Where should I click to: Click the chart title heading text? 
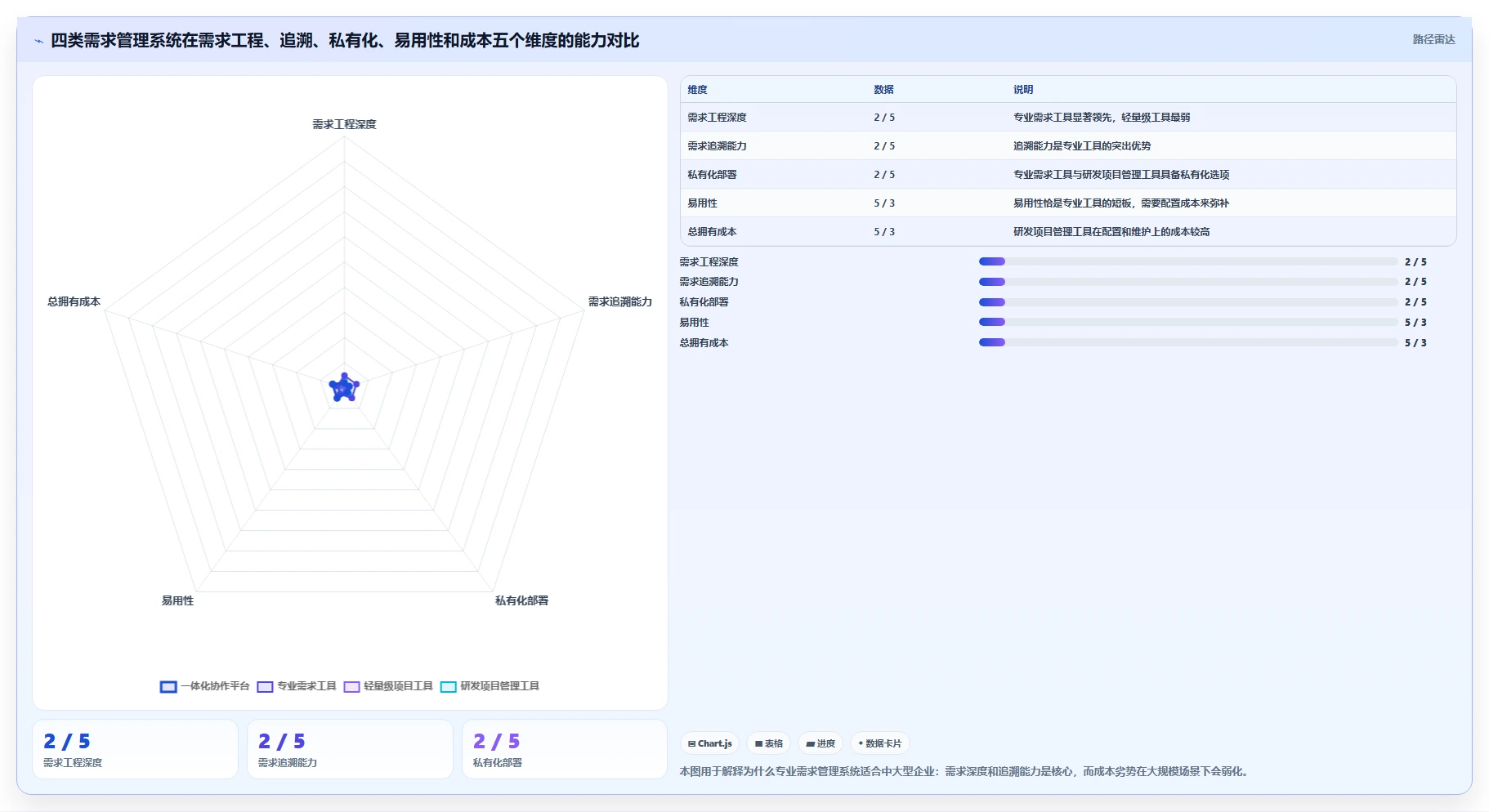point(345,41)
